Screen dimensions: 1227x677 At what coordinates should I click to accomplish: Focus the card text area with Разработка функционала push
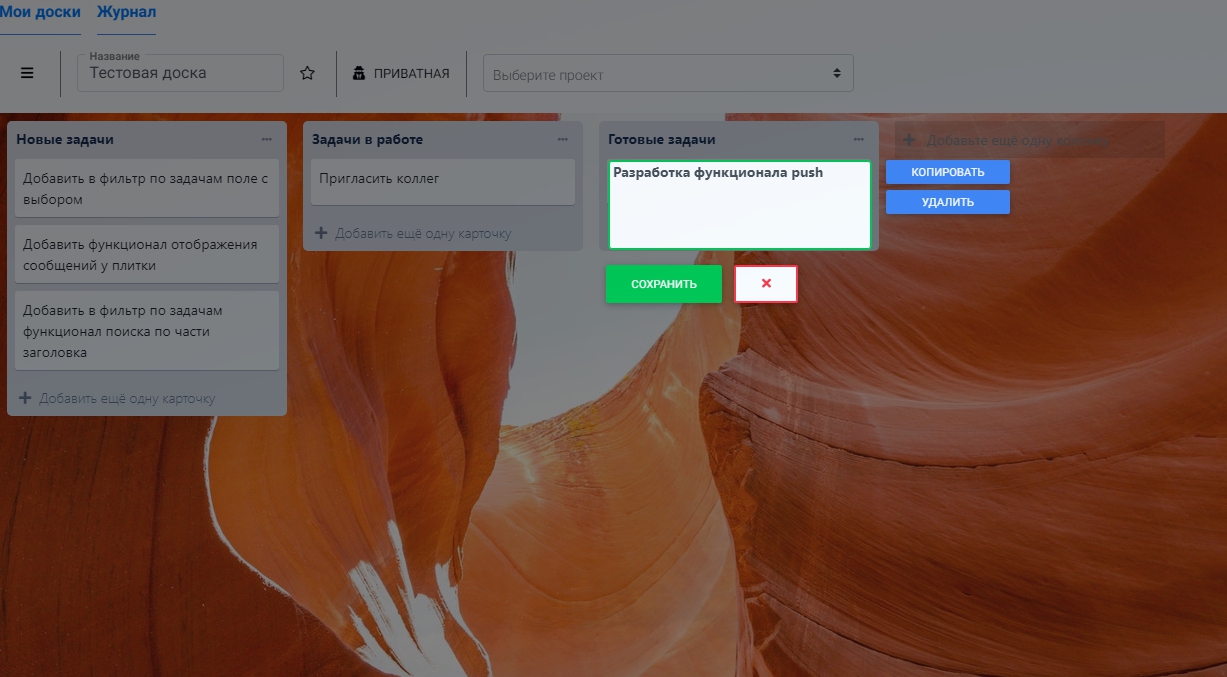740,205
